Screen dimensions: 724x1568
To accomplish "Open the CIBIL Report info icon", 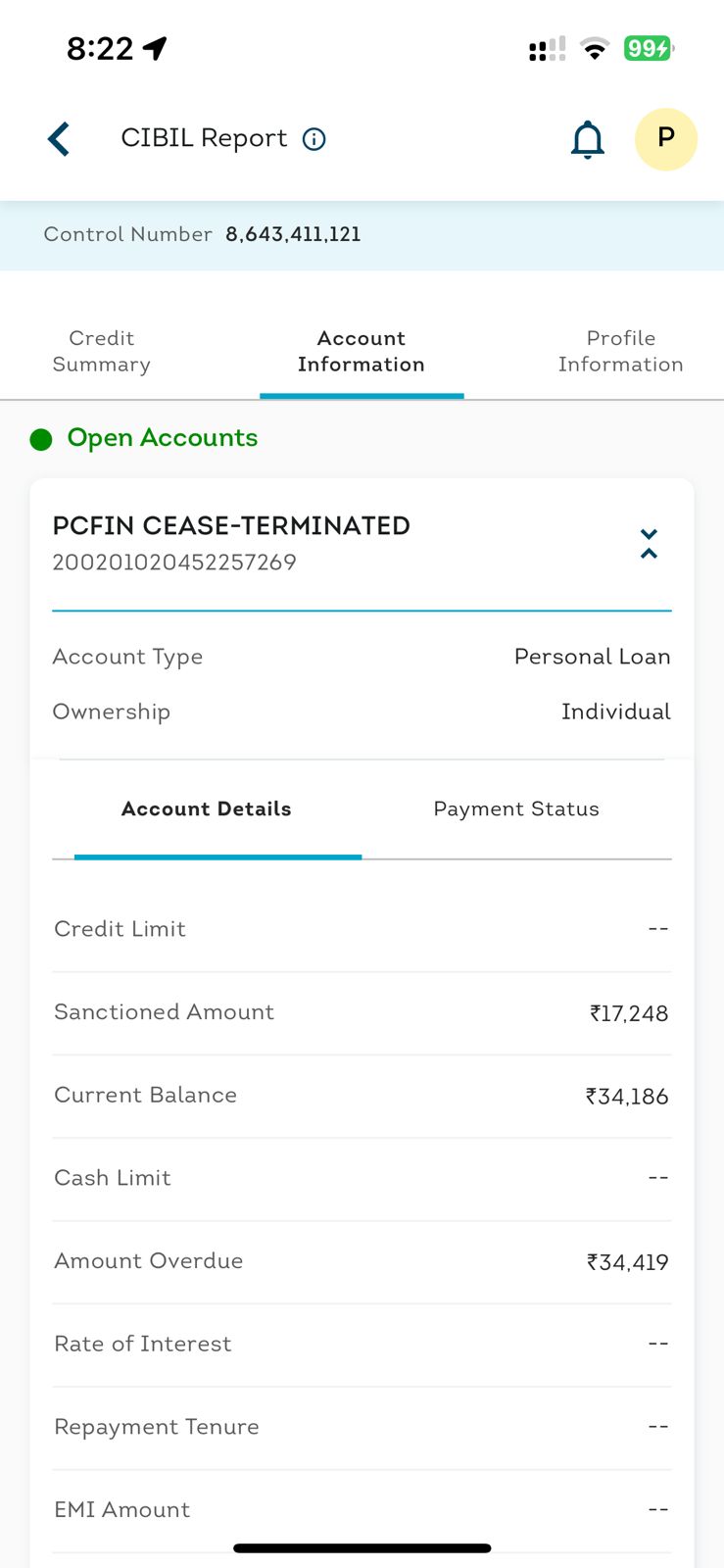I will pyautogui.click(x=314, y=139).
